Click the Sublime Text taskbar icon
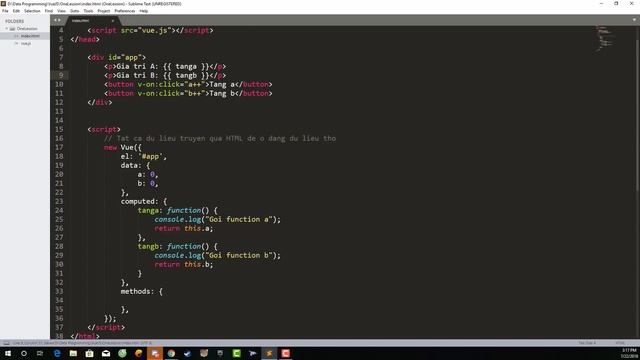 269,353
